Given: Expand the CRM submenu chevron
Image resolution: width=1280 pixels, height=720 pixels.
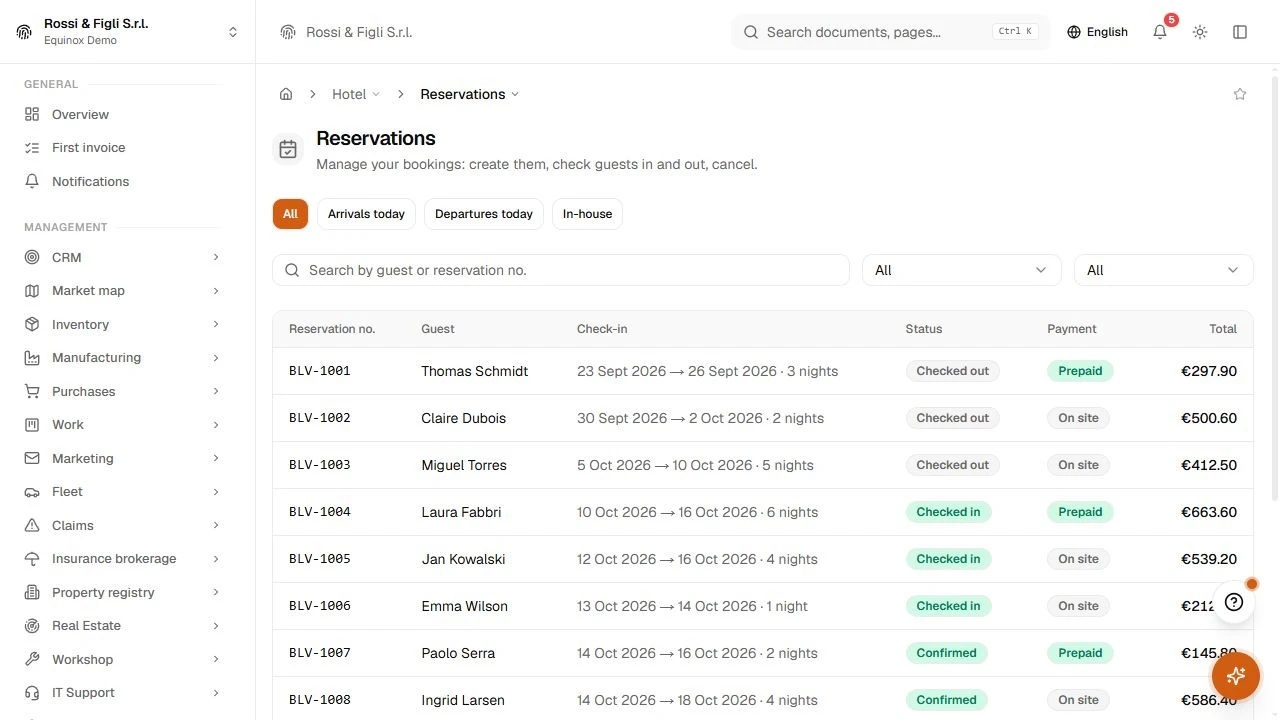Looking at the screenshot, I should (216, 257).
